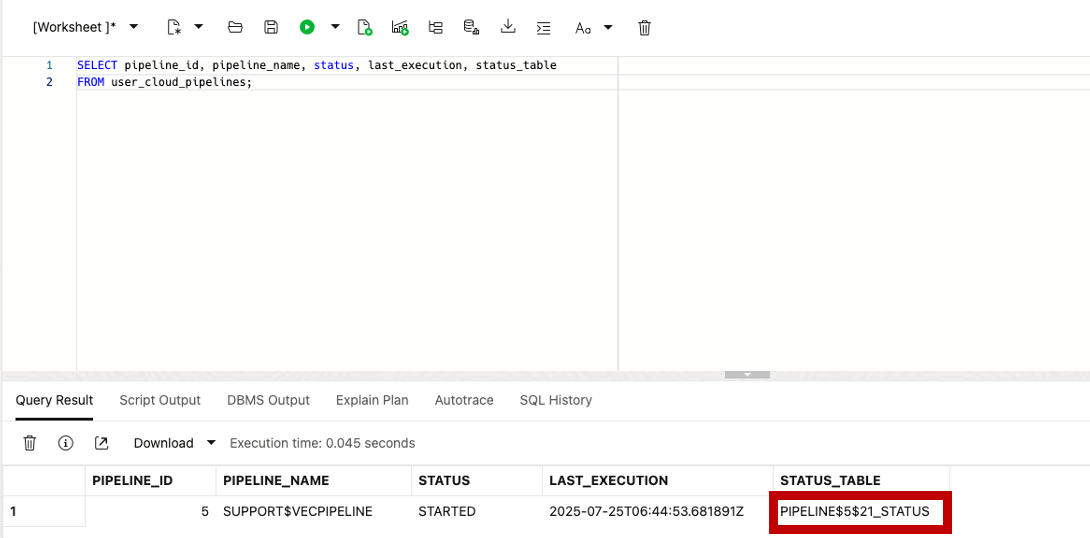Clear the editor with the toolbar trash icon
1090x538 pixels.
coord(644,27)
